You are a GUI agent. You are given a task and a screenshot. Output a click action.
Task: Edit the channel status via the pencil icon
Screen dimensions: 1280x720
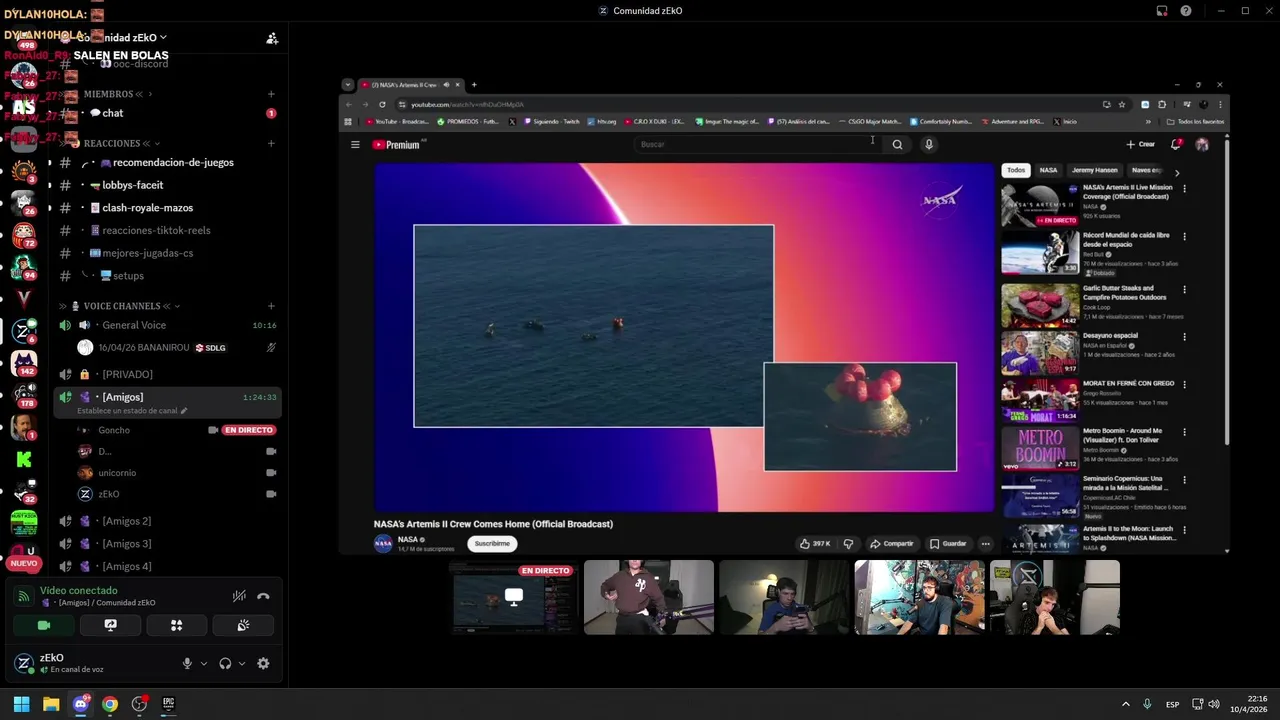tap(183, 411)
